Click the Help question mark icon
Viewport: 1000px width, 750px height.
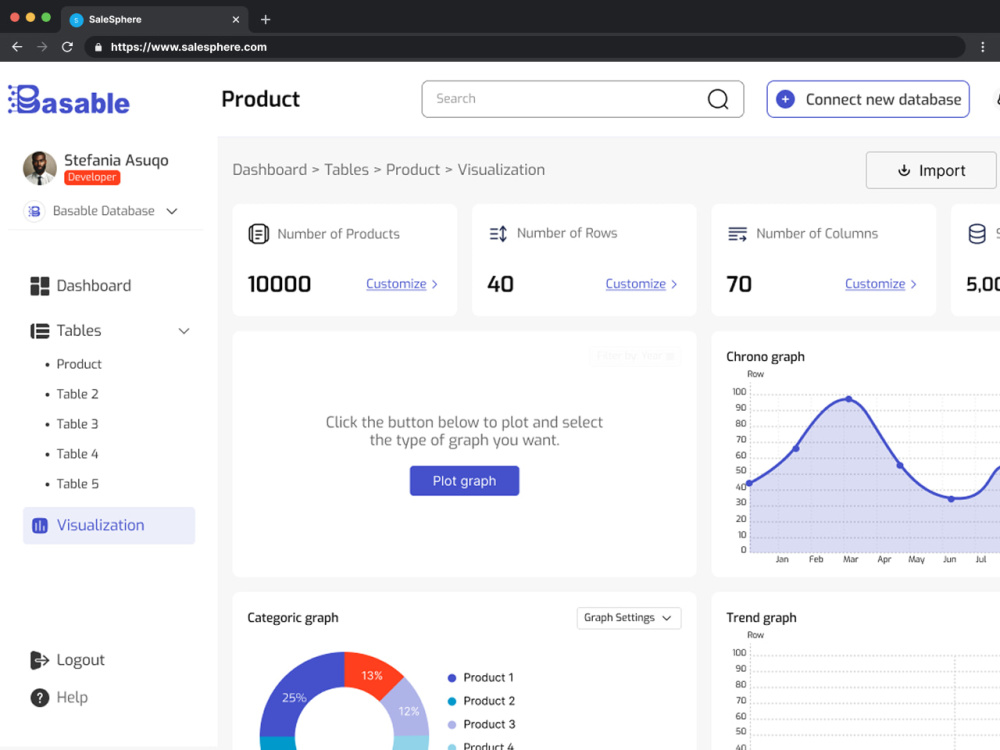point(40,698)
